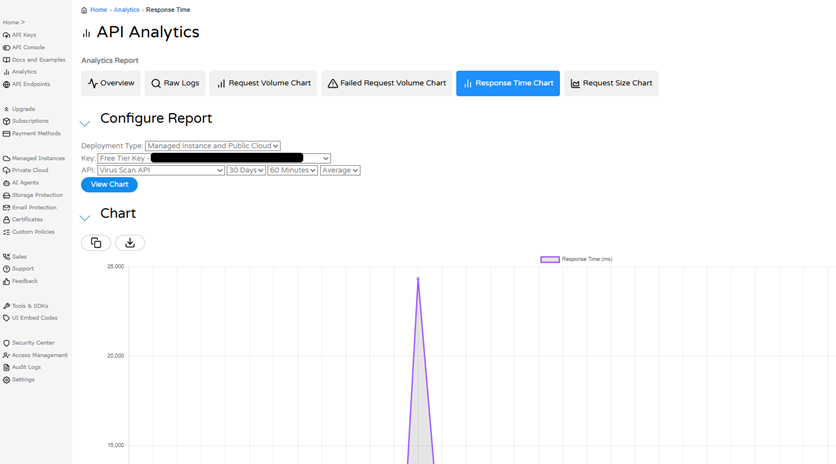This screenshot has width=836, height=464.
Task: Open the Virus Scan API dropdown
Action: pyautogui.click(x=160, y=170)
